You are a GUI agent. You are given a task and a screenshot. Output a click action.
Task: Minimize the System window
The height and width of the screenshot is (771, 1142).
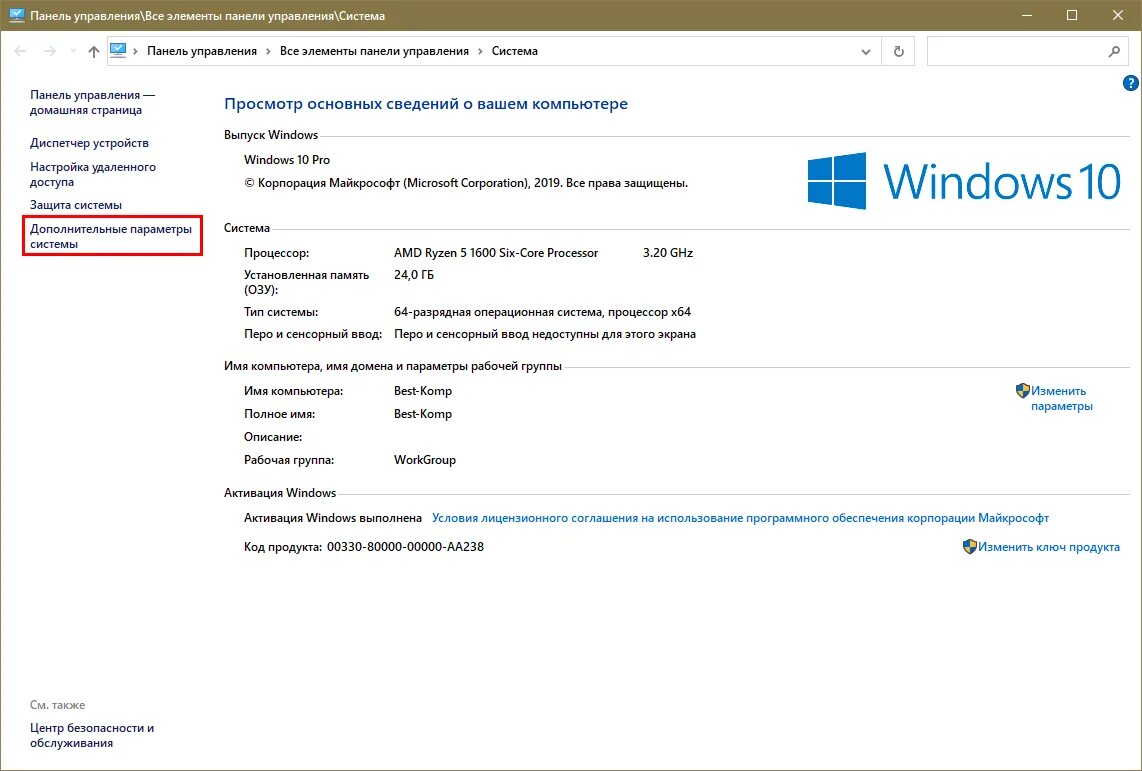(x=1027, y=15)
